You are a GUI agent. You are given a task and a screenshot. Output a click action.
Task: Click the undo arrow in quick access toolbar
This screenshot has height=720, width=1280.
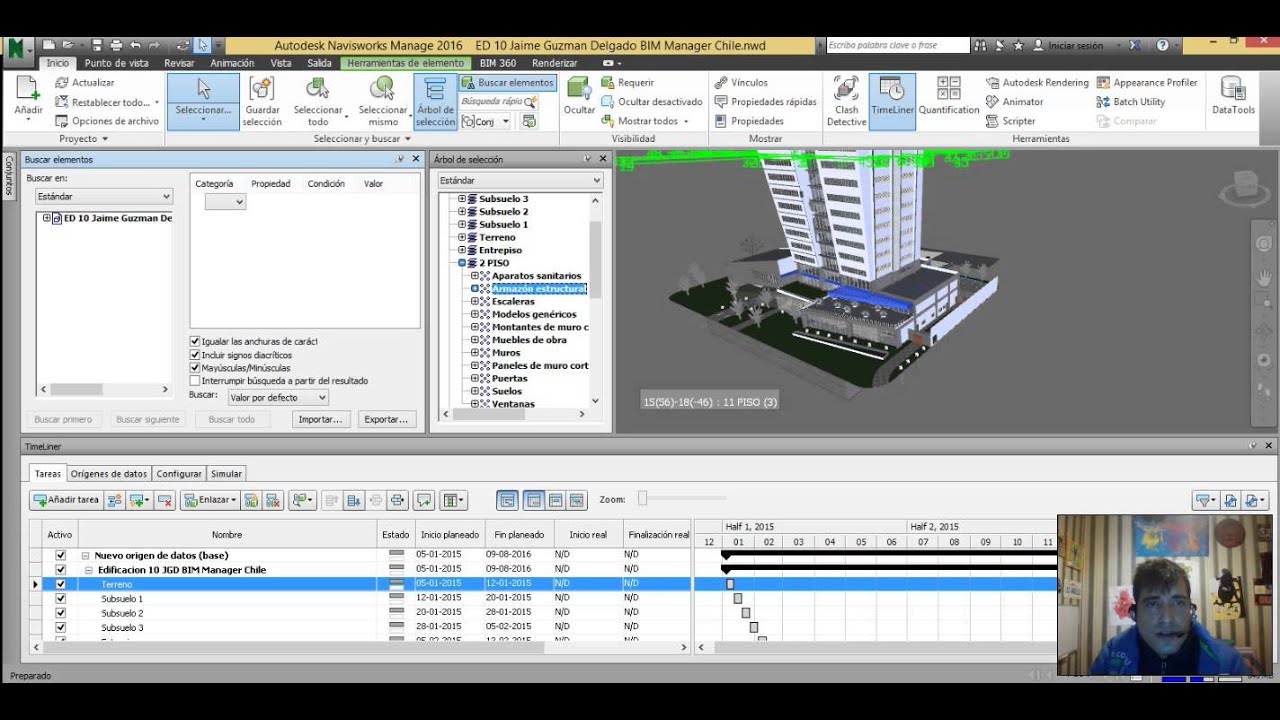[x=135, y=45]
